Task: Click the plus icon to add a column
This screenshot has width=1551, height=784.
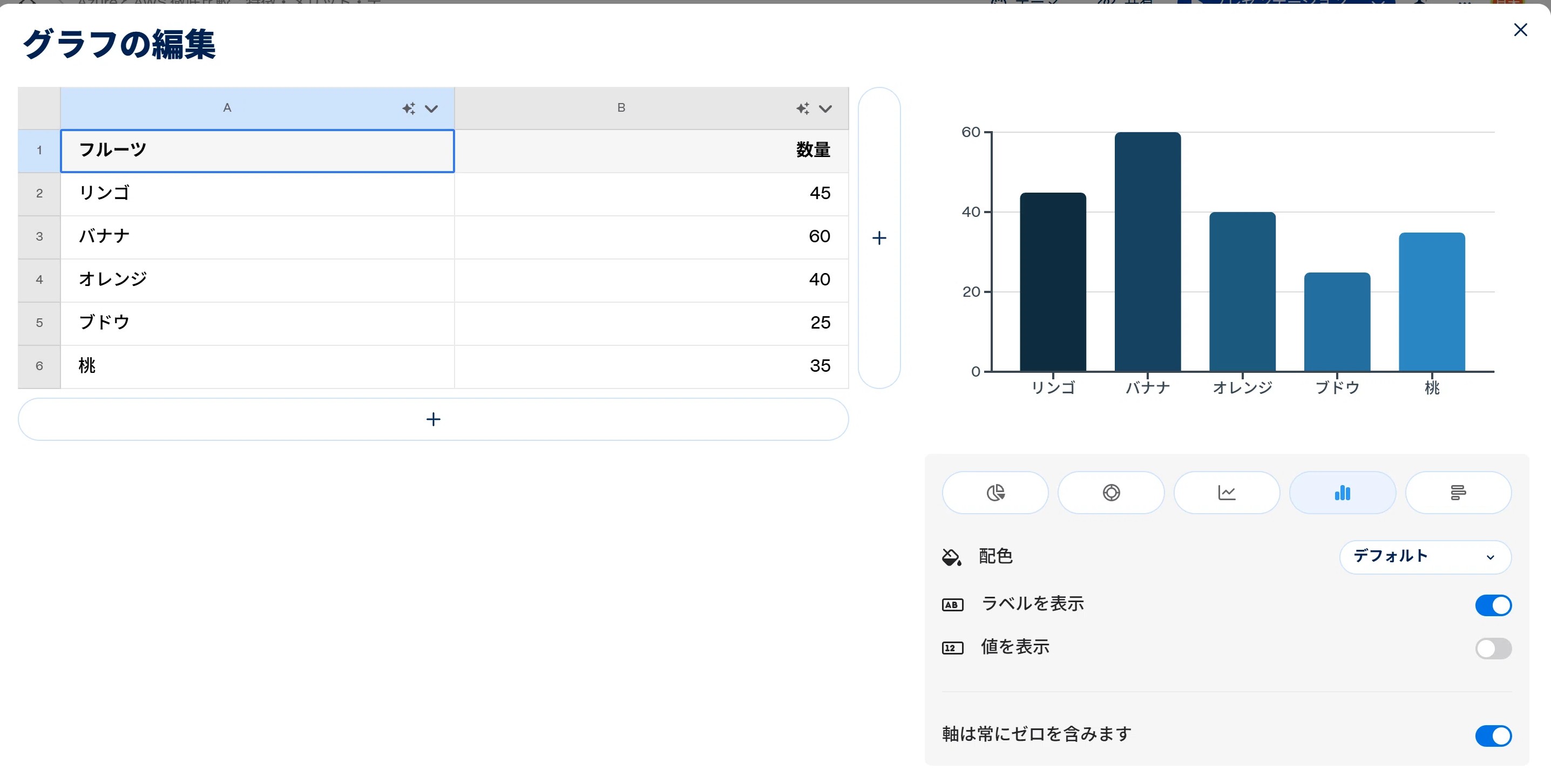Action: [x=879, y=238]
